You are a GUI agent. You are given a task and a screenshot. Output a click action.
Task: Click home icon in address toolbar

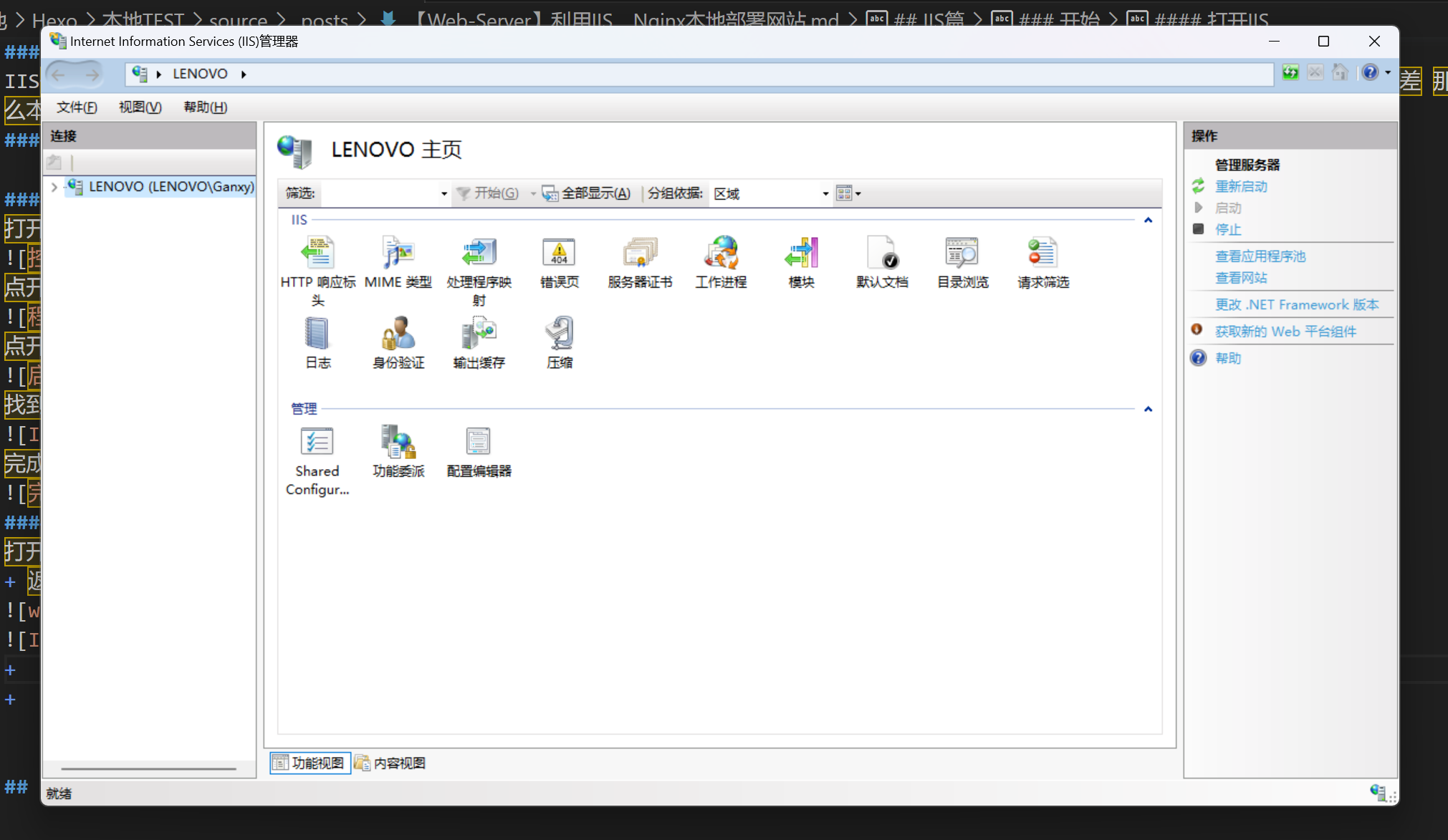pyautogui.click(x=1340, y=72)
